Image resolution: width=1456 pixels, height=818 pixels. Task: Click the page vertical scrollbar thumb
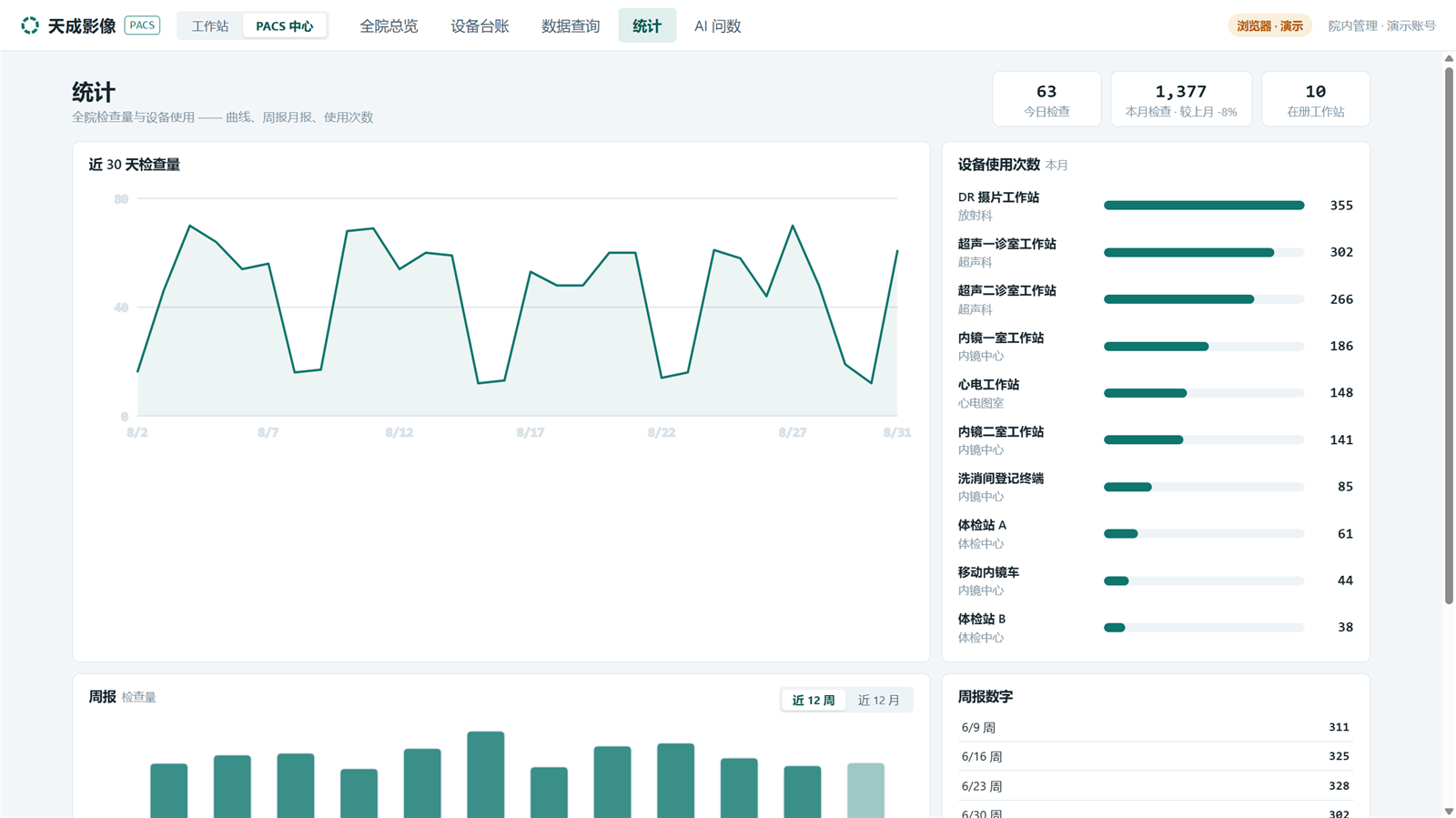1449,335
